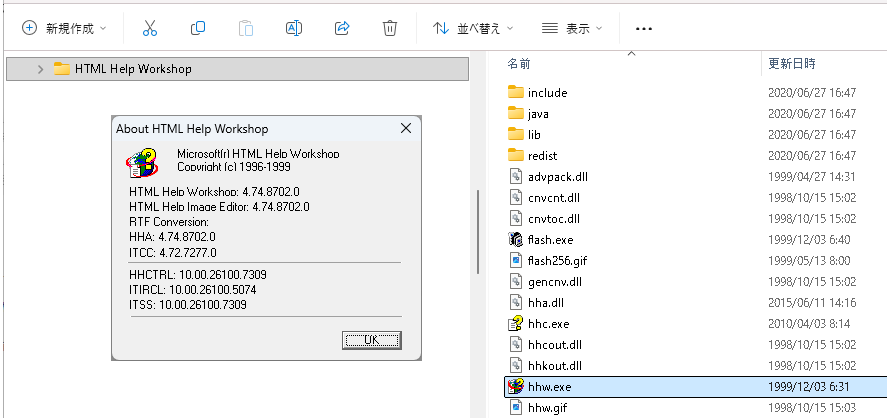
Task: Open the 並べ替え sort dropdown
Action: click(x=473, y=29)
